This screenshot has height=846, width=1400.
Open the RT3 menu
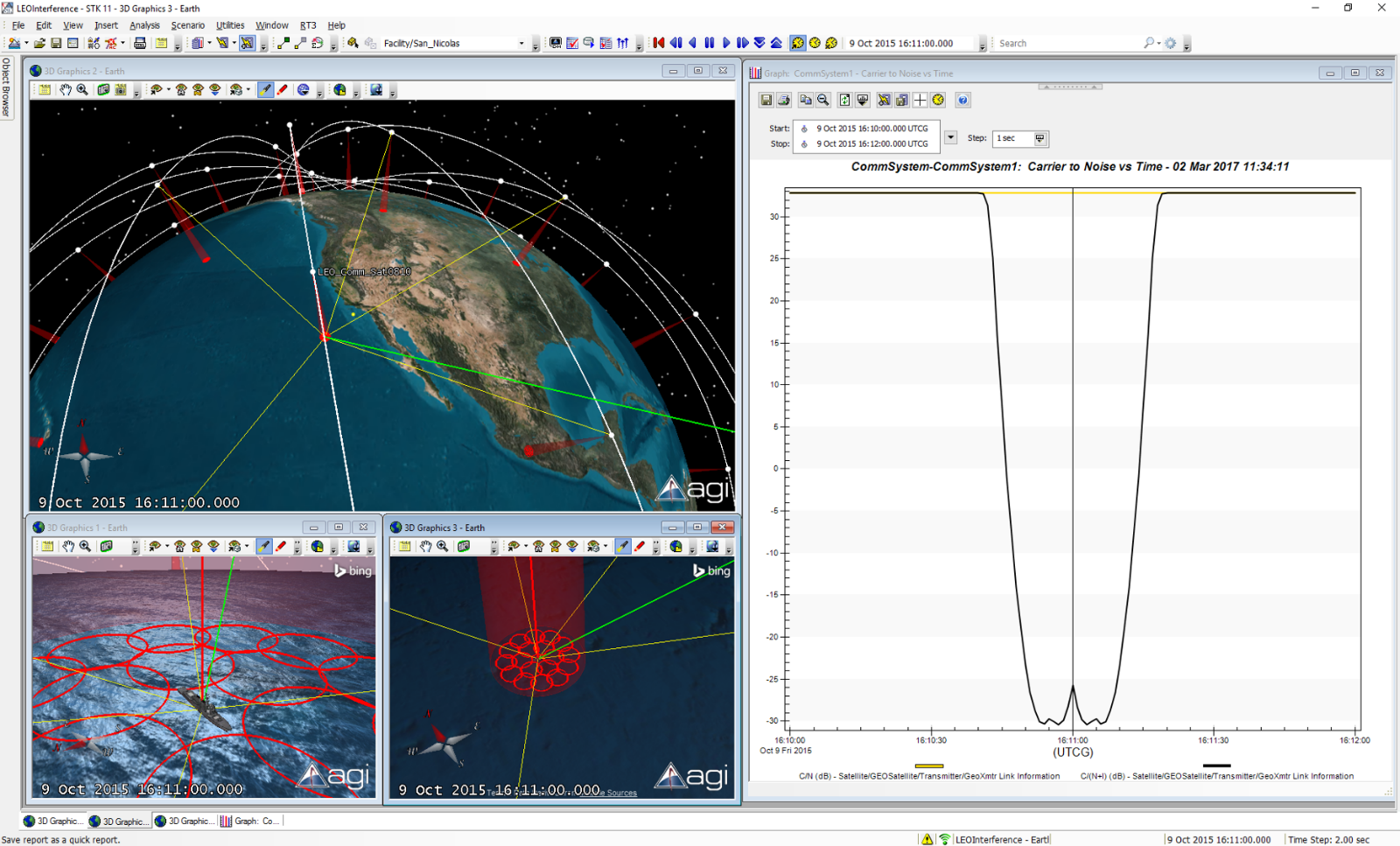(308, 25)
